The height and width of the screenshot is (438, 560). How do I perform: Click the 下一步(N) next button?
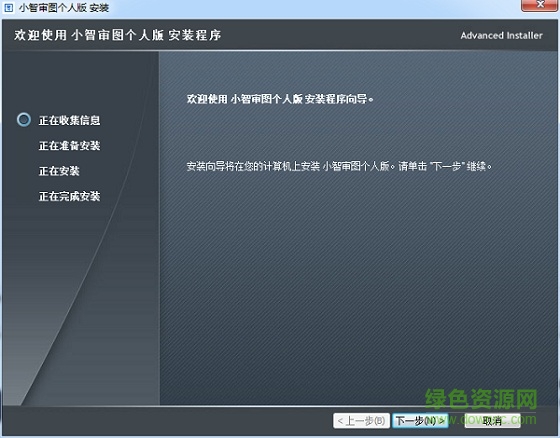click(420, 421)
